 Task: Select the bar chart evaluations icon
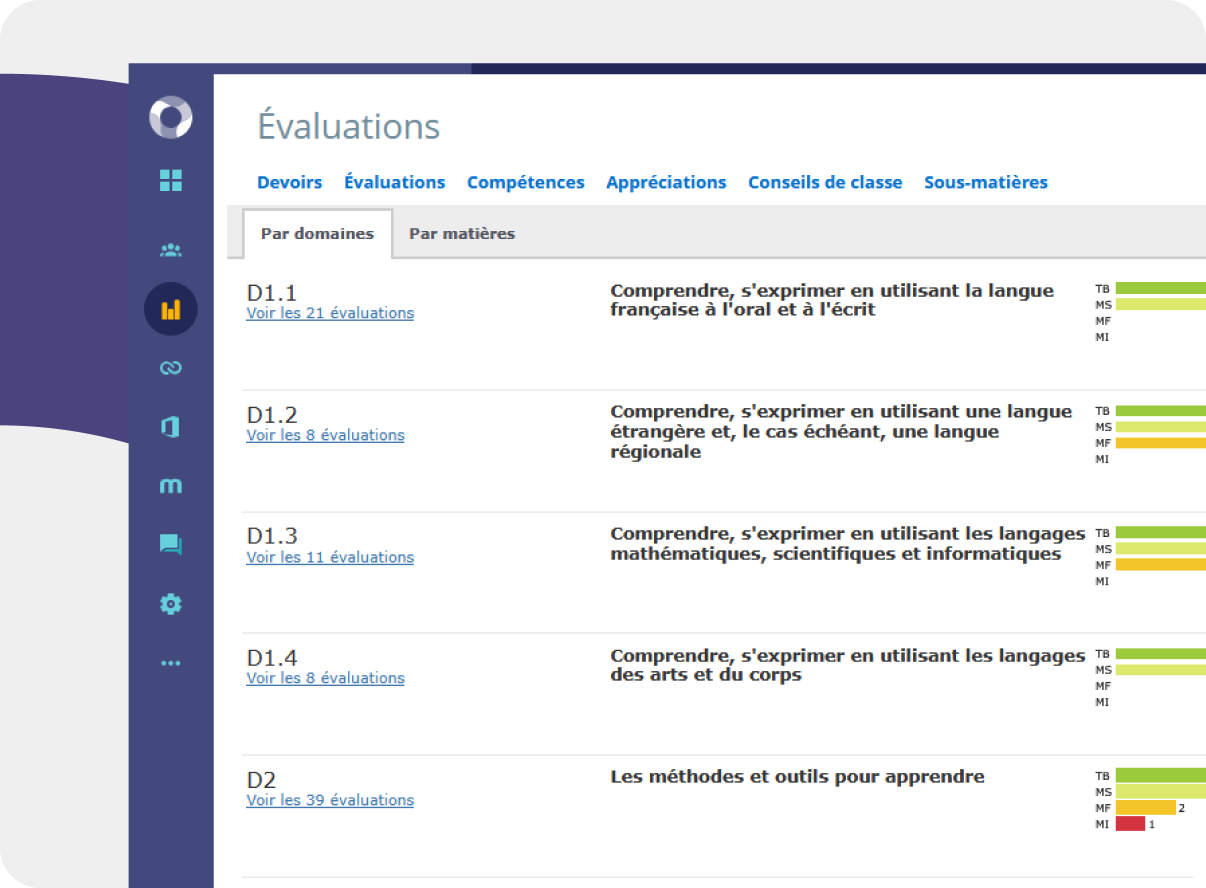click(171, 309)
